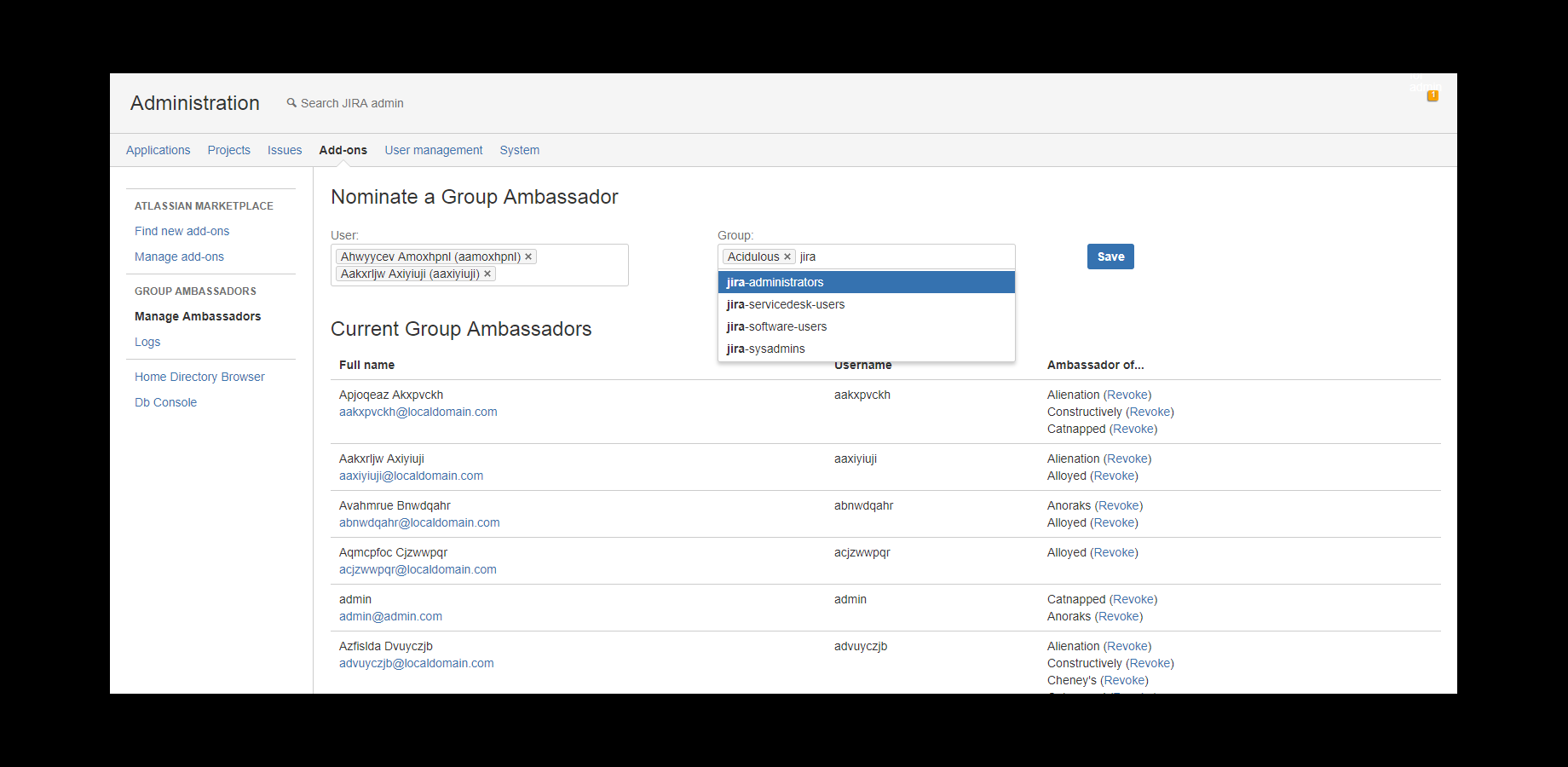Focus the Search JIRA admin field
The image size is (1568, 767).
[x=352, y=103]
